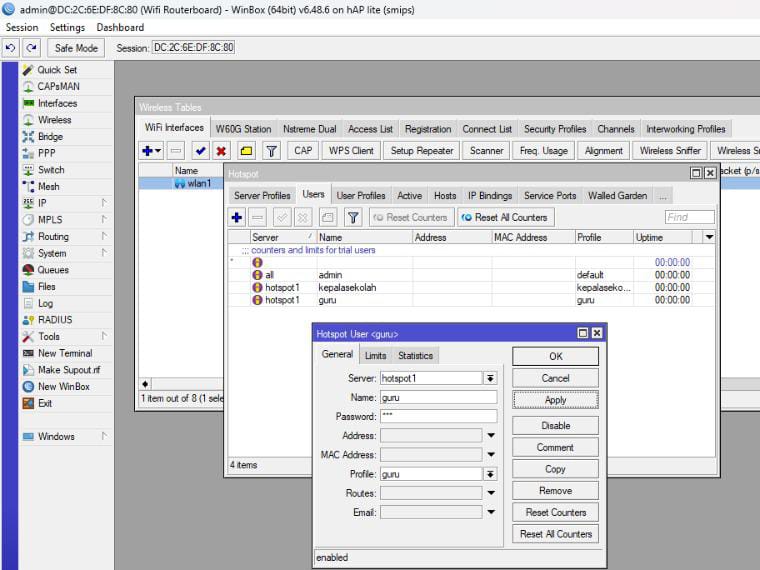This screenshot has height=570, width=760.
Task: Toggle Safe Mode button
Action: 76,48
